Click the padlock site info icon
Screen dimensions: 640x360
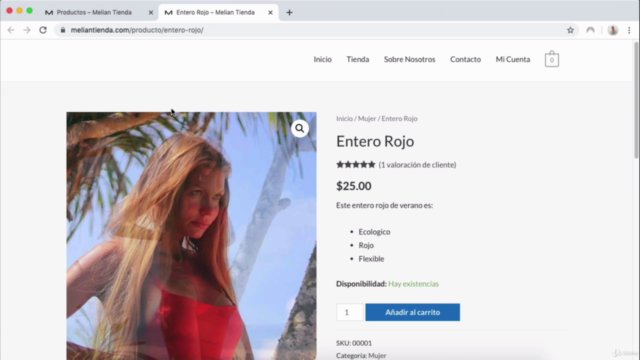[62, 30]
